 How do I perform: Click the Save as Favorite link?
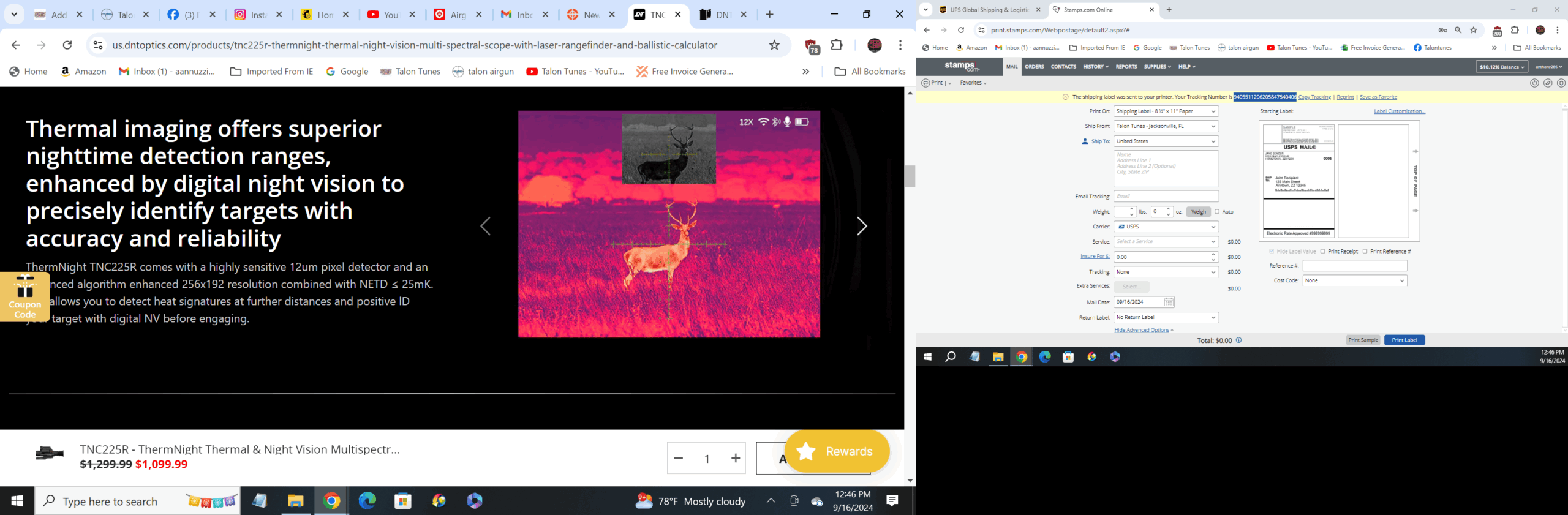point(1378,97)
